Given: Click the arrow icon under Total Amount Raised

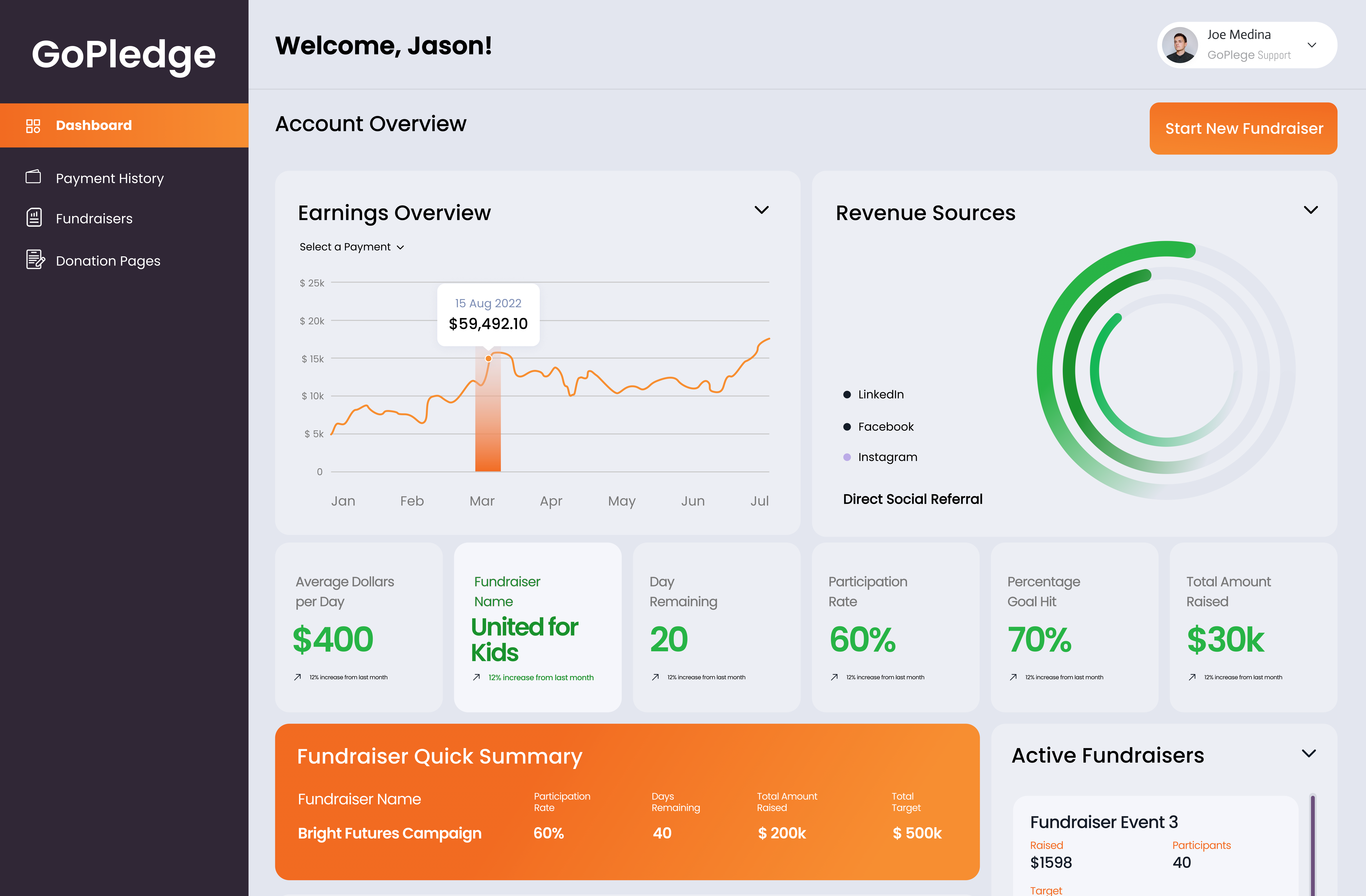Looking at the screenshot, I should click(x=1192, y=677).
